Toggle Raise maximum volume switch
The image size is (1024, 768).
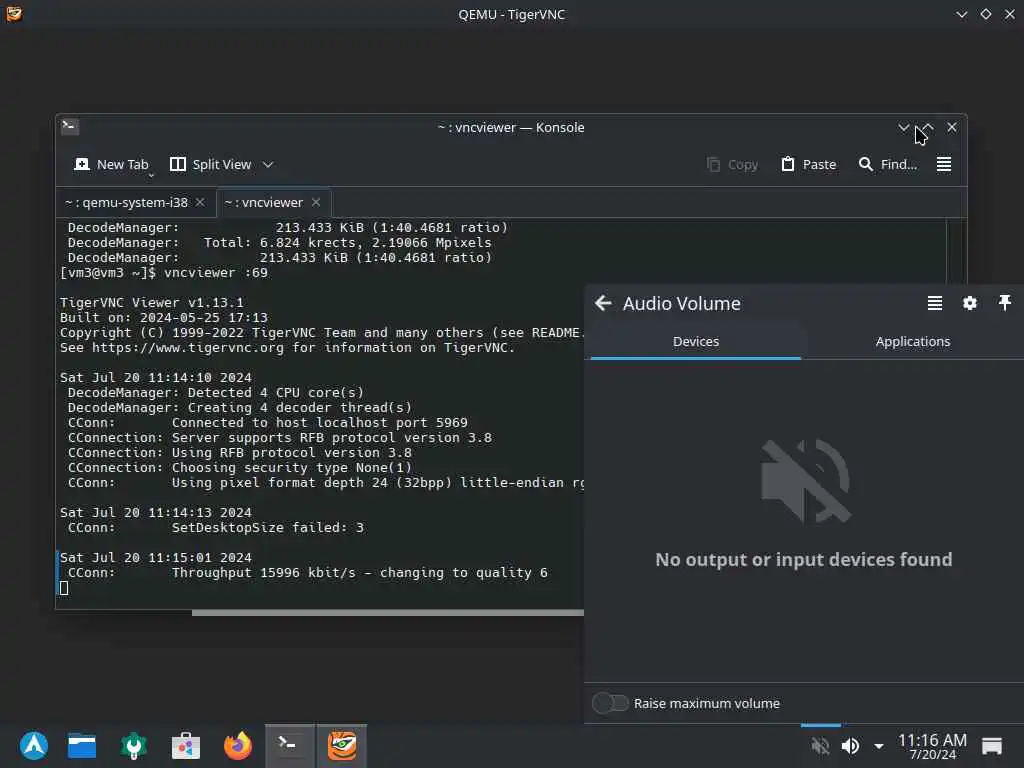click(610, 703)
